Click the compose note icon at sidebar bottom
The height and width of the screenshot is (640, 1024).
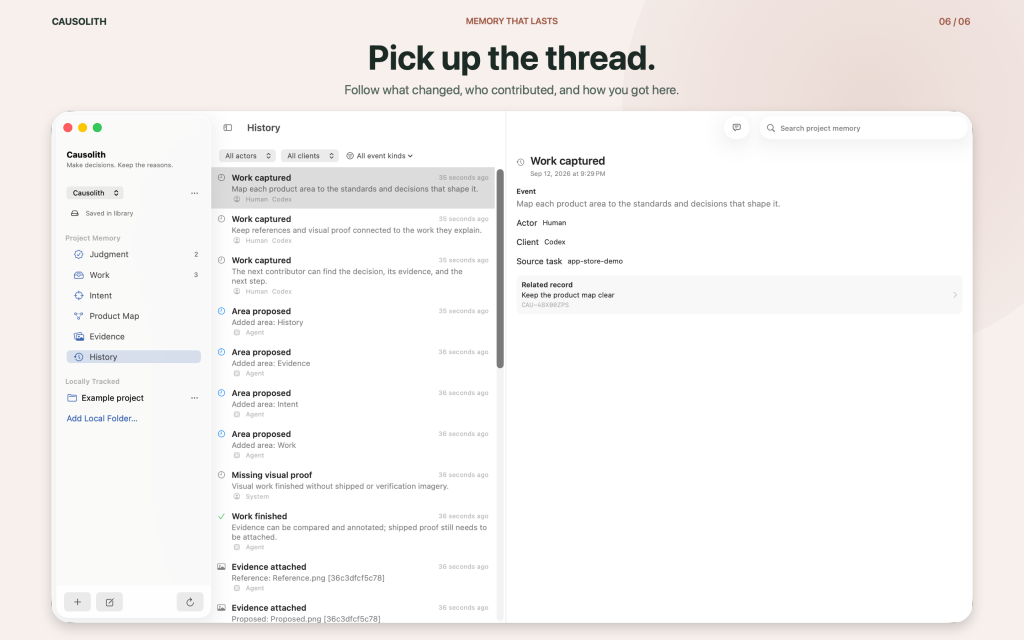click(x=110, y=602)
